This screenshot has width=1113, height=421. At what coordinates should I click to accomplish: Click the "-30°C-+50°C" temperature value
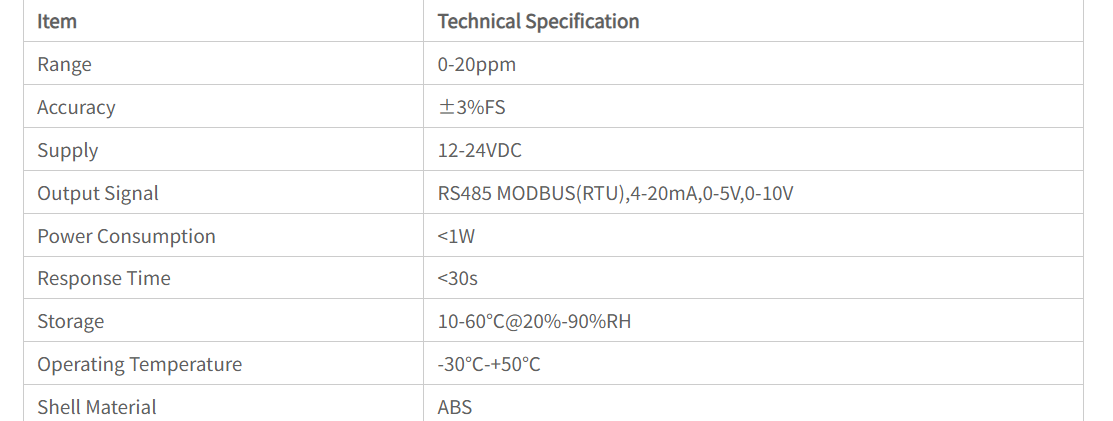(x=488, y=364)
